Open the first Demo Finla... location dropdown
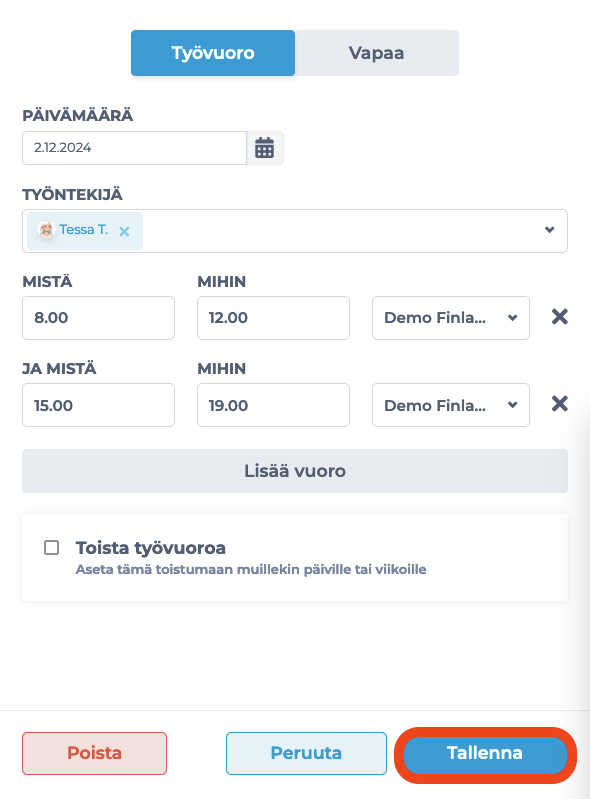The image size is (590, 799). (x=451, y=318)
